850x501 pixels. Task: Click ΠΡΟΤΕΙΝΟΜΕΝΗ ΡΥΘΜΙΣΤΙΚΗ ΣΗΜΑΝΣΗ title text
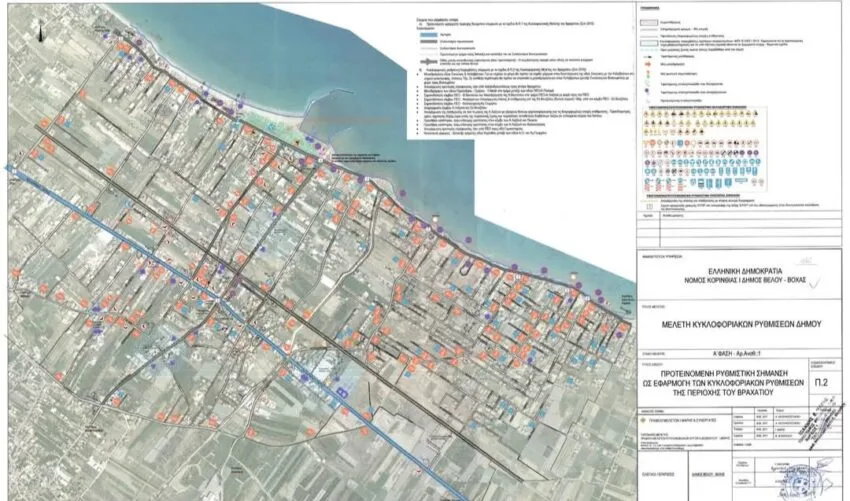tap(724, 374)
